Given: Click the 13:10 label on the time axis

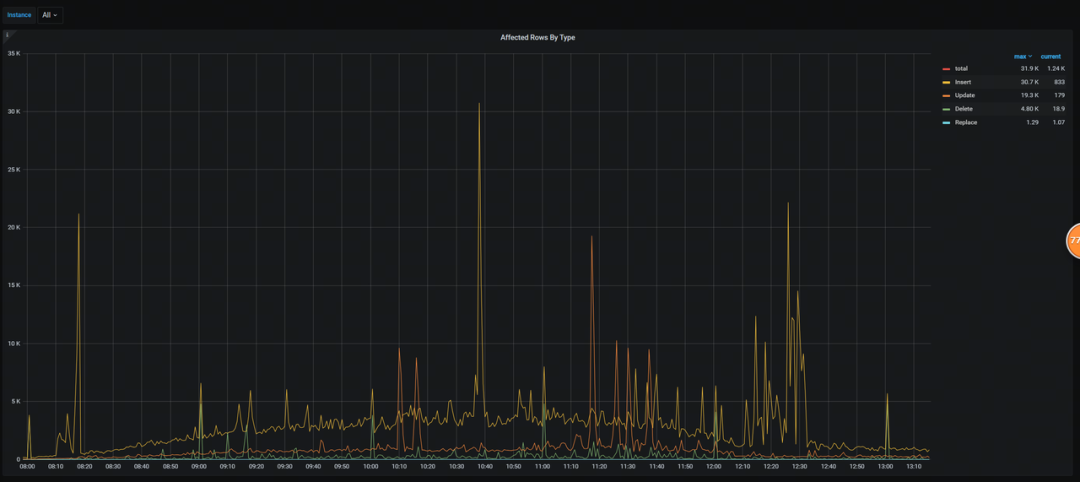Looking at the screenshot, I should pos(914,466).
